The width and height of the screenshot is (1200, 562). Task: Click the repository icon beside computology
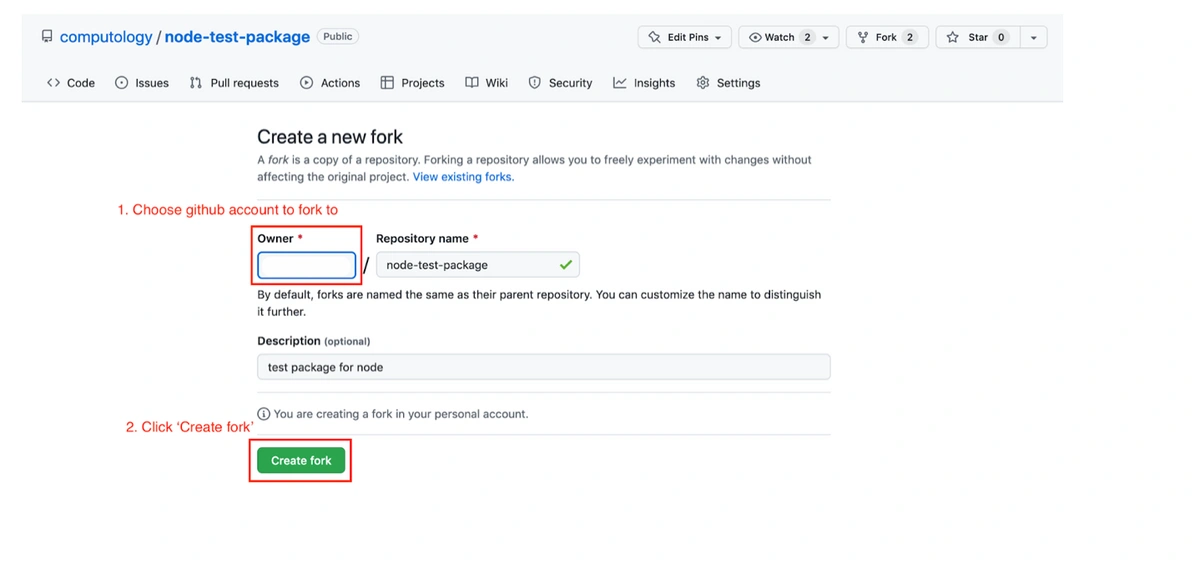point(47,36)
